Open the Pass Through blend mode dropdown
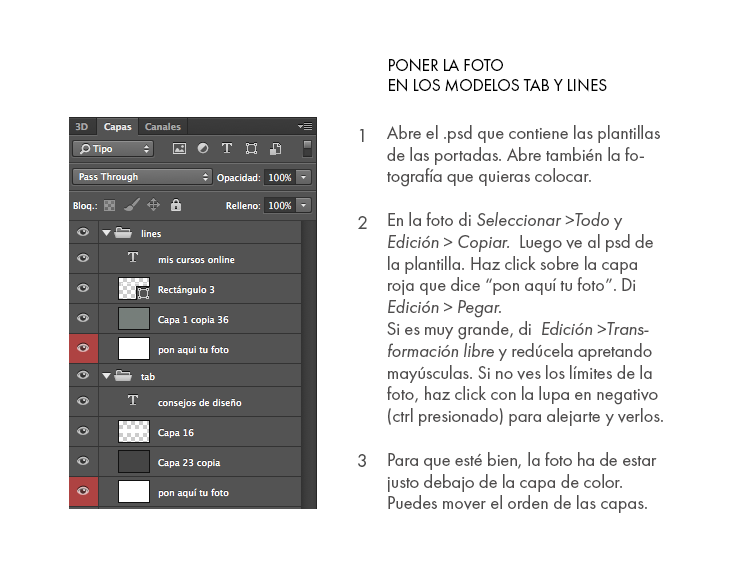The height and width of the screenshot is (567, 750). [x=142, y=177]
